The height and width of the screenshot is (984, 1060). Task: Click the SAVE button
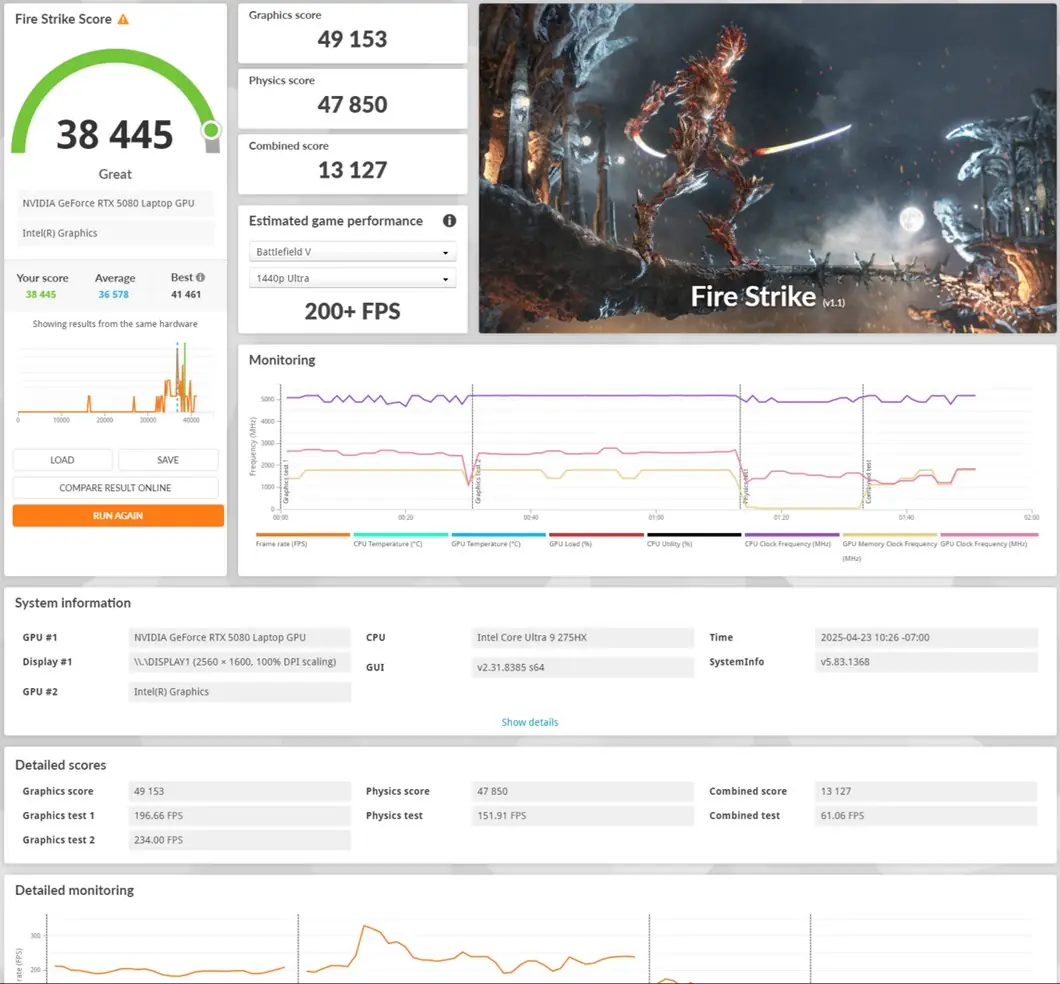click(x=168, y=460)
